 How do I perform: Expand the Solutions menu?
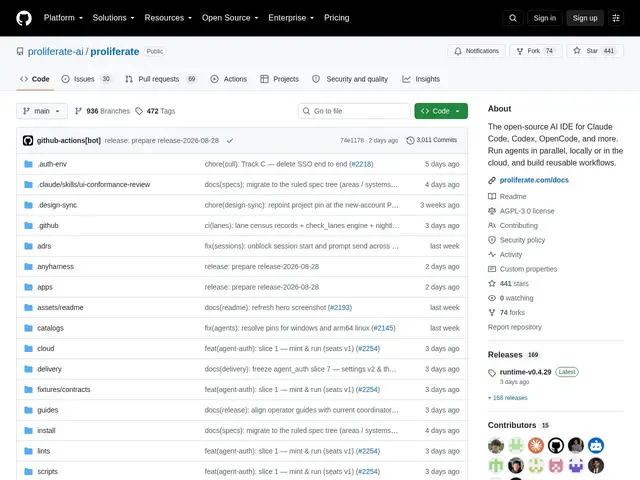coord(113,18)
